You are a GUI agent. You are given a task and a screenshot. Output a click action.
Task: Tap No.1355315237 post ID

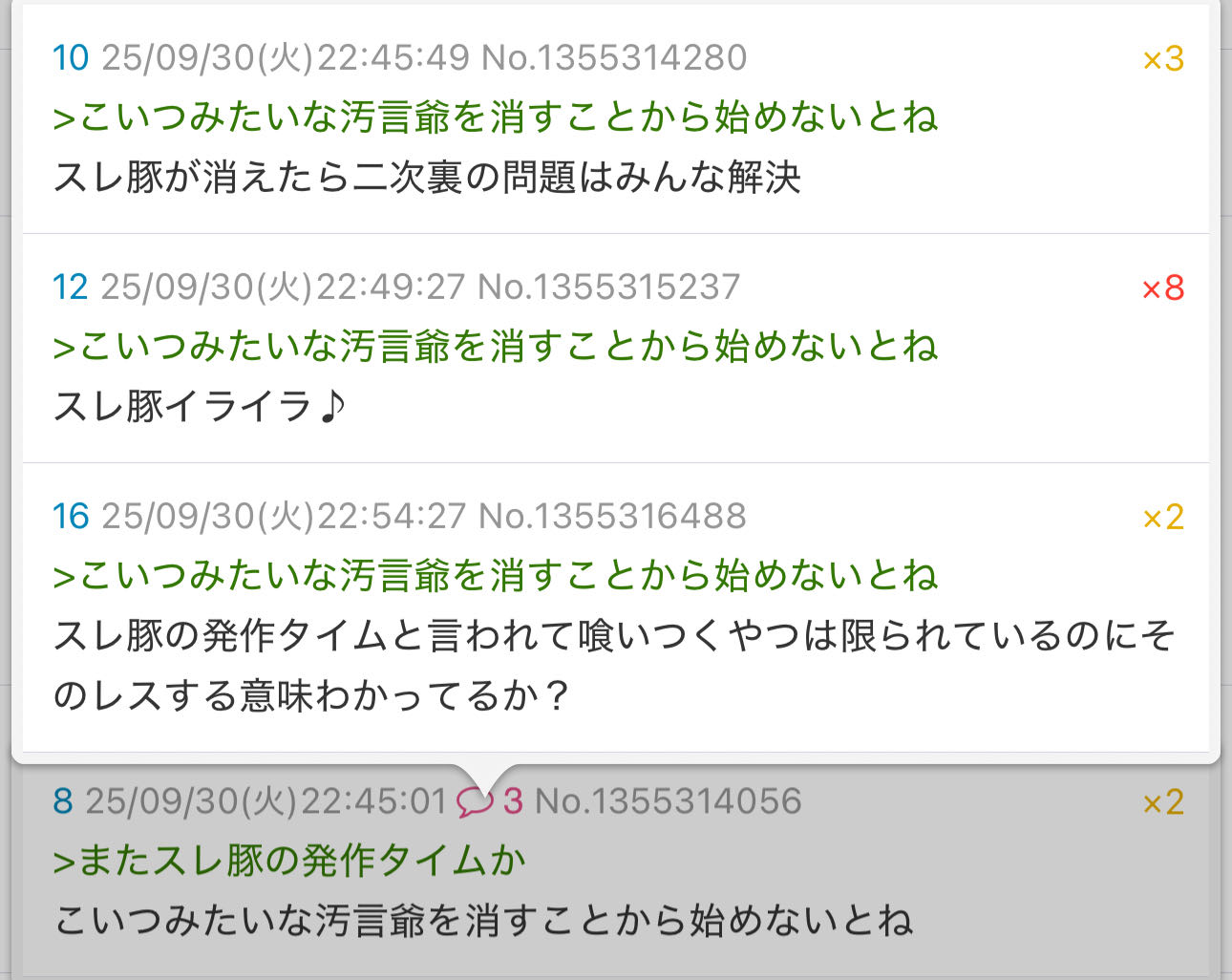[608, 287]
